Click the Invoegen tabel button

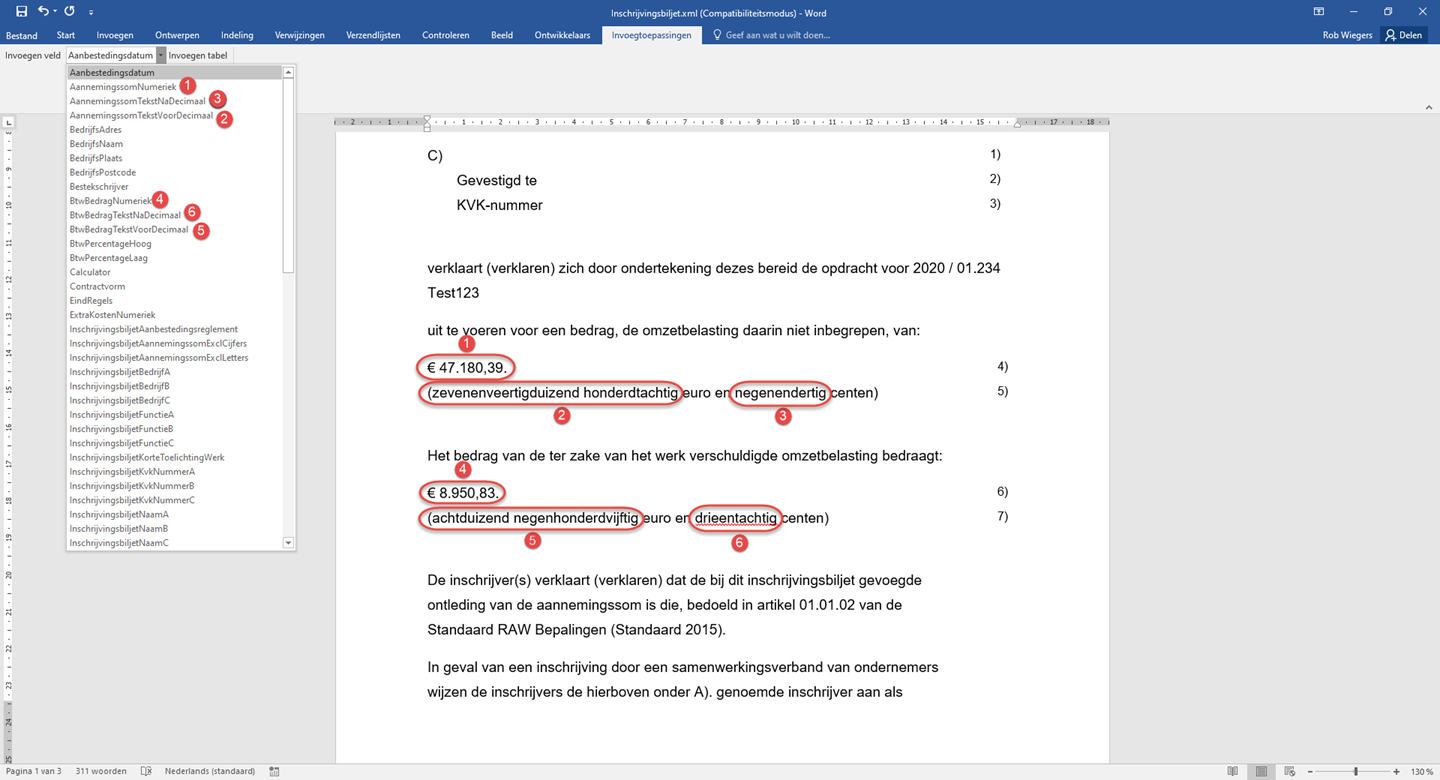198,56
